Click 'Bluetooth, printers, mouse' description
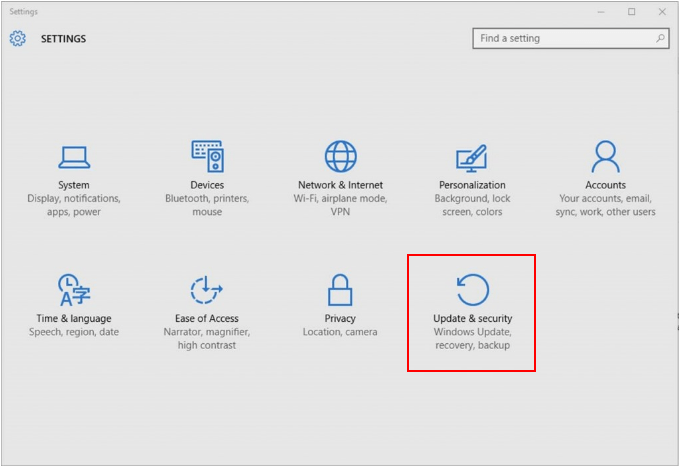 tap(207, 205)
